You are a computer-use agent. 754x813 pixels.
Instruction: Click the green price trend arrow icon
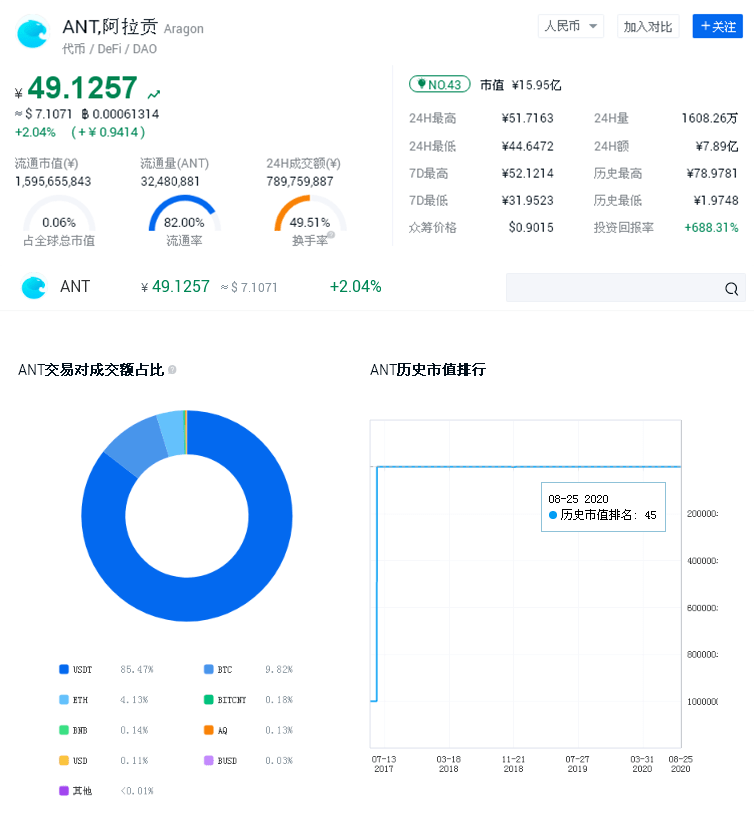(x=154, y=94)
